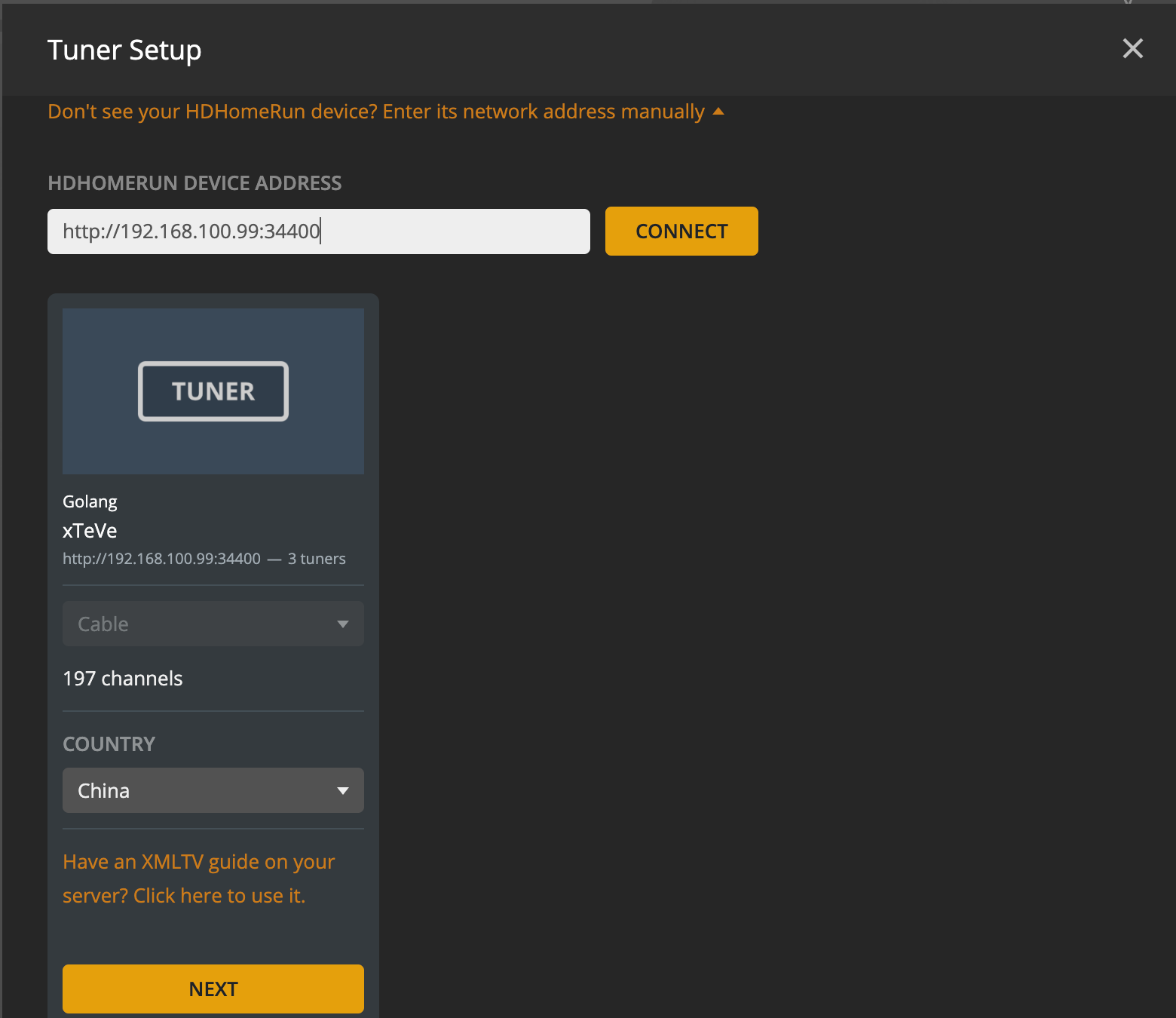Click the Golang label
This screenshot has width=1176, height=1018.
click(90, 502)
